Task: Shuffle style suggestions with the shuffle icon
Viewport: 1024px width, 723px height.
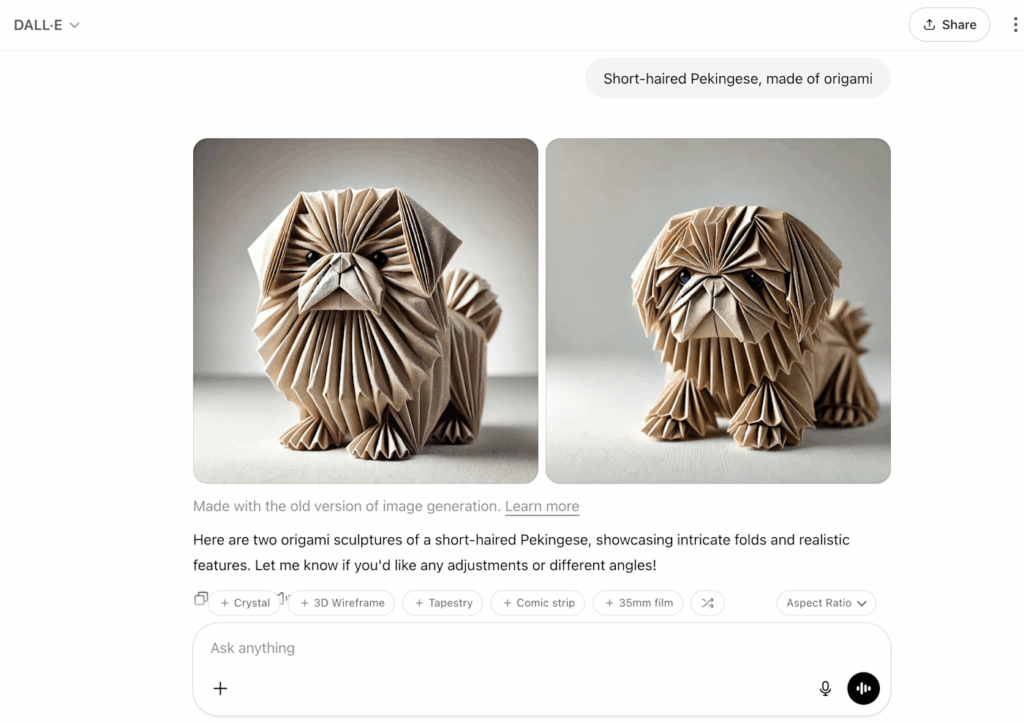Action: pos(707,603)
